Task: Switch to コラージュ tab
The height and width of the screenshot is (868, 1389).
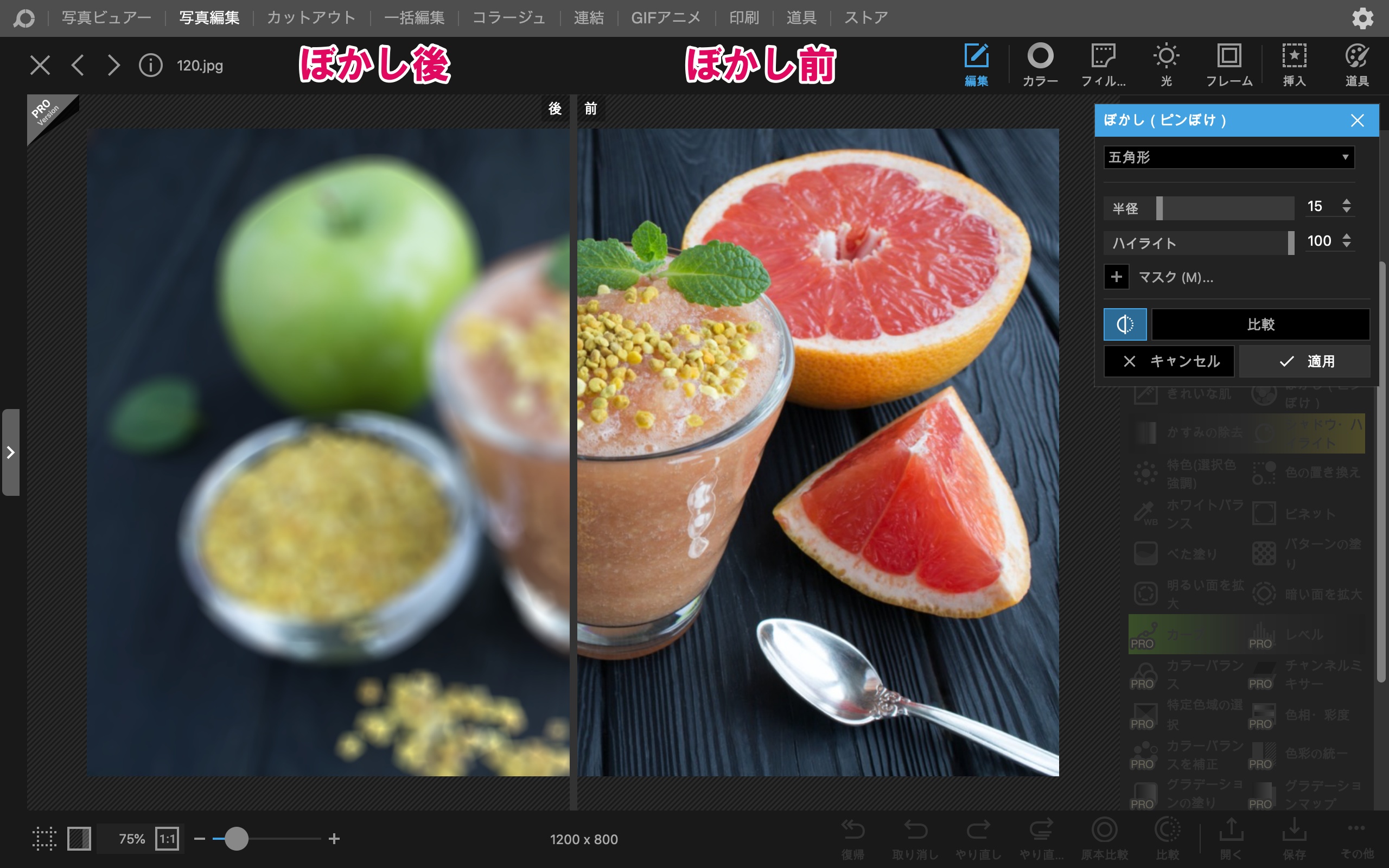Action: 508,18
